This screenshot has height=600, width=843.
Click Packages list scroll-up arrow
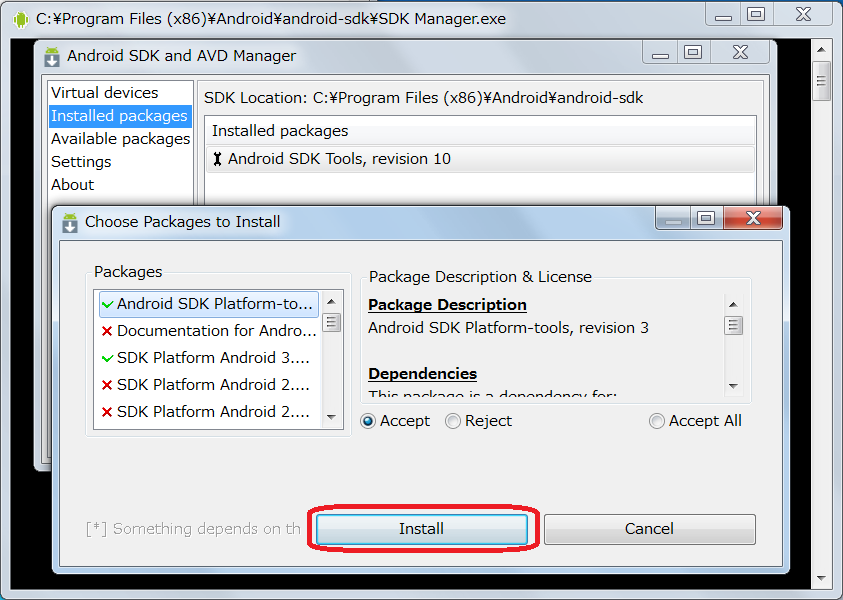[331, 302]
